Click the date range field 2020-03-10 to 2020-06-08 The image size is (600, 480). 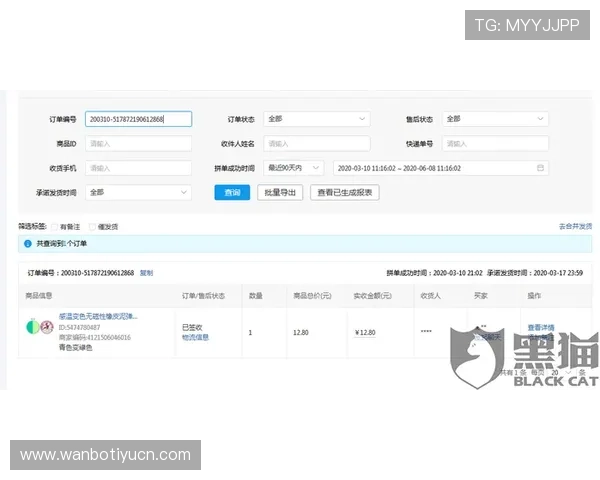441,168
